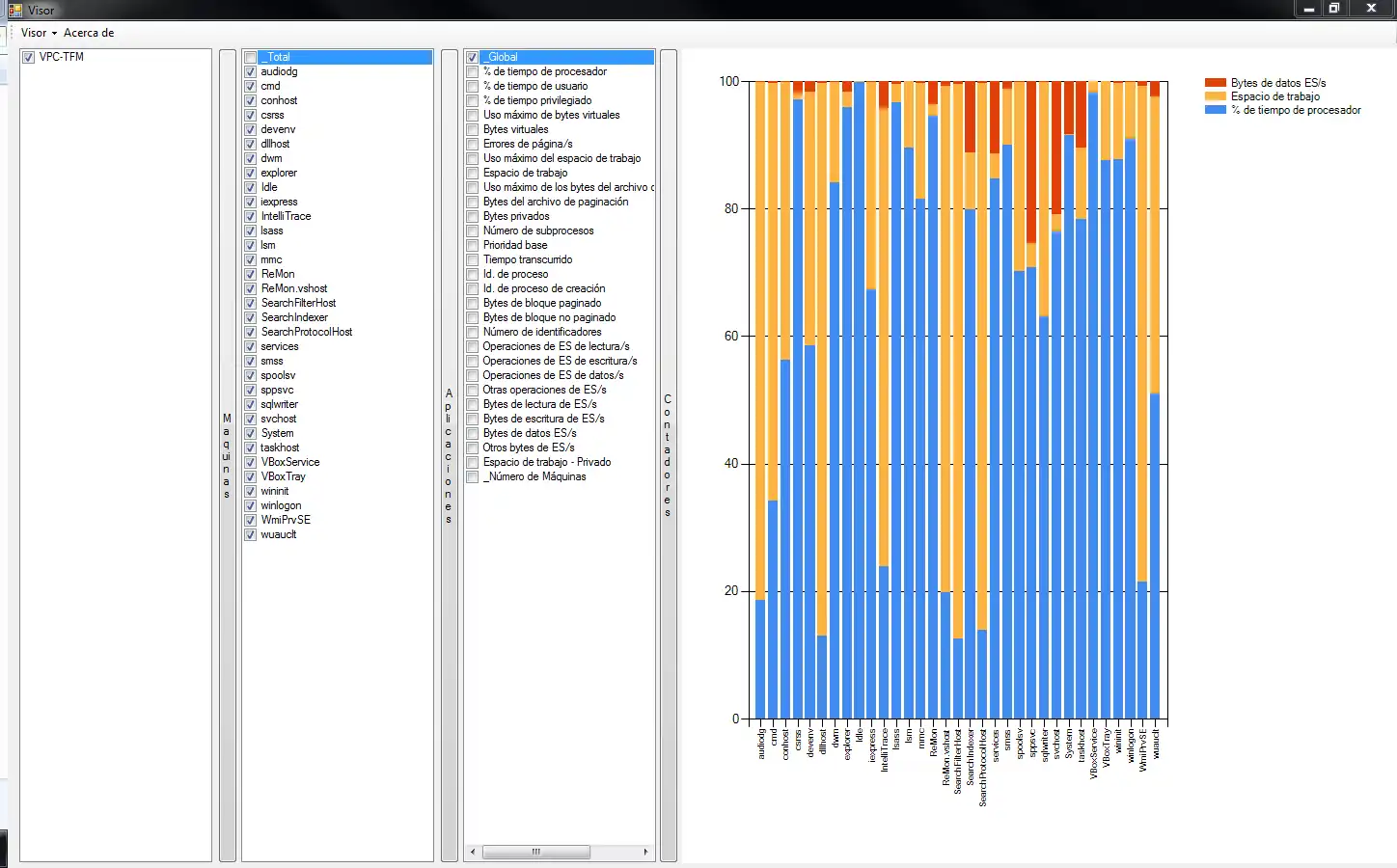This screenshot has height=868, width=1397.
Task: Select 'Id. de proceso de creación' counter
Action: pyautogui.click(x=544, y=288)
